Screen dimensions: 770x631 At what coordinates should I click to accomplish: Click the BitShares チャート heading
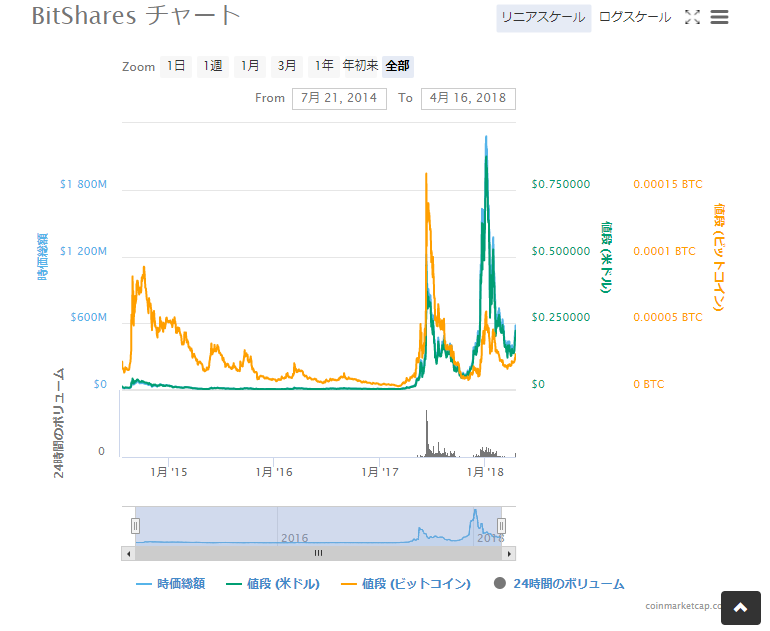pyautogui.click(x=137, y=16)
